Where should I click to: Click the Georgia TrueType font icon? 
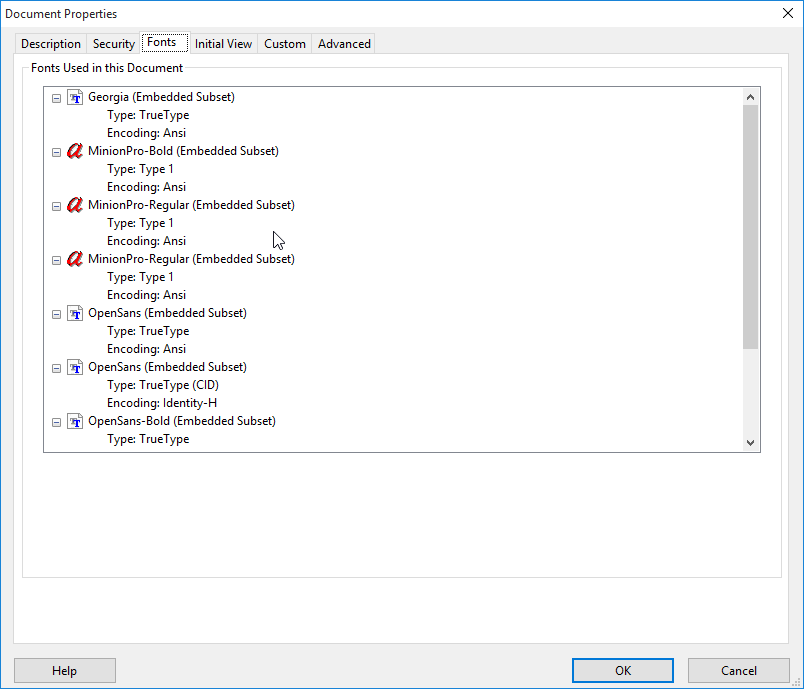pyautogui.click(x=75, y=97)
